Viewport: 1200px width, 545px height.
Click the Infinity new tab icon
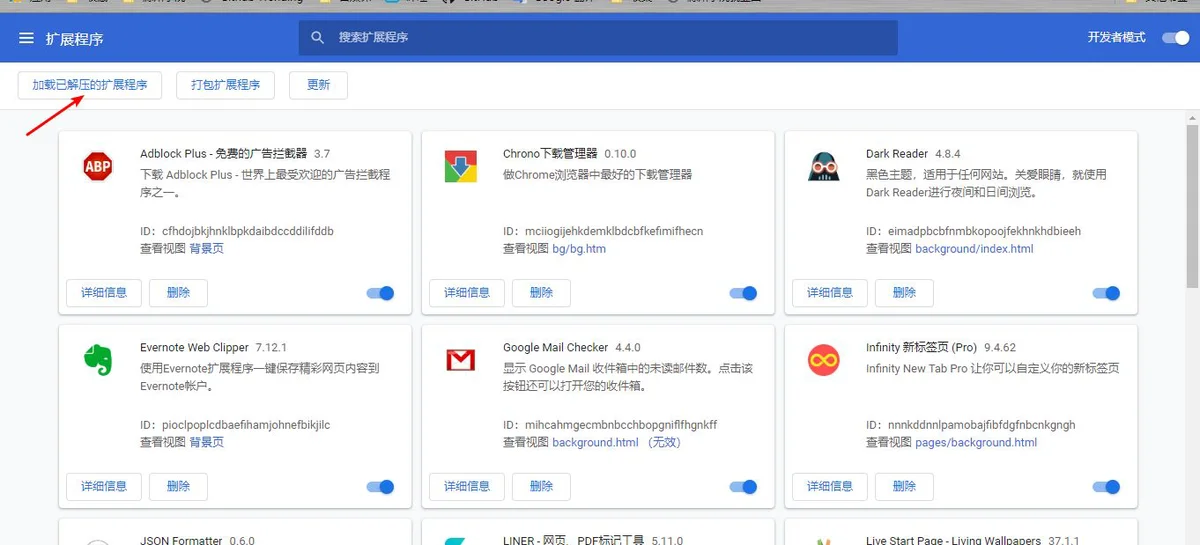point(823,360)
